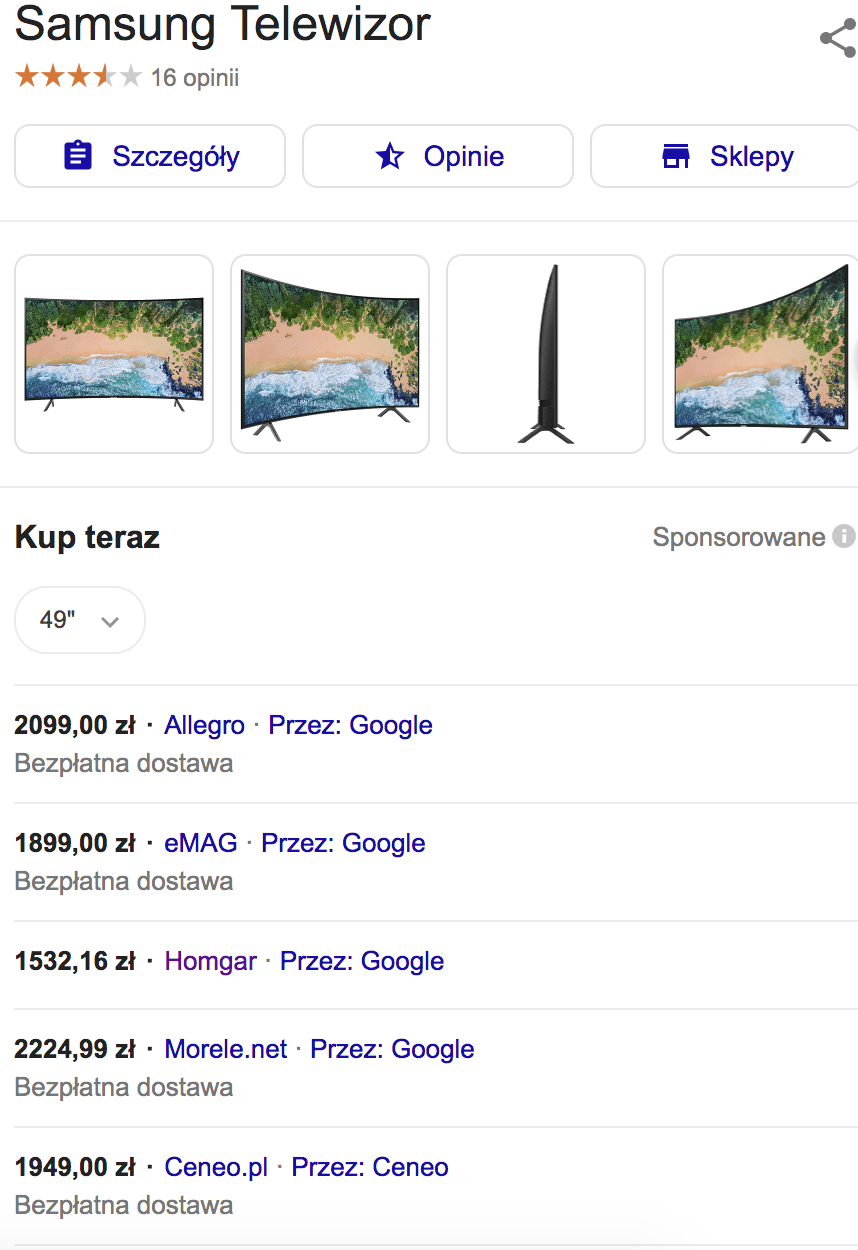
Task: Click the star icon in Opinie
Action: pyautogui.click(x=389, y=156)
